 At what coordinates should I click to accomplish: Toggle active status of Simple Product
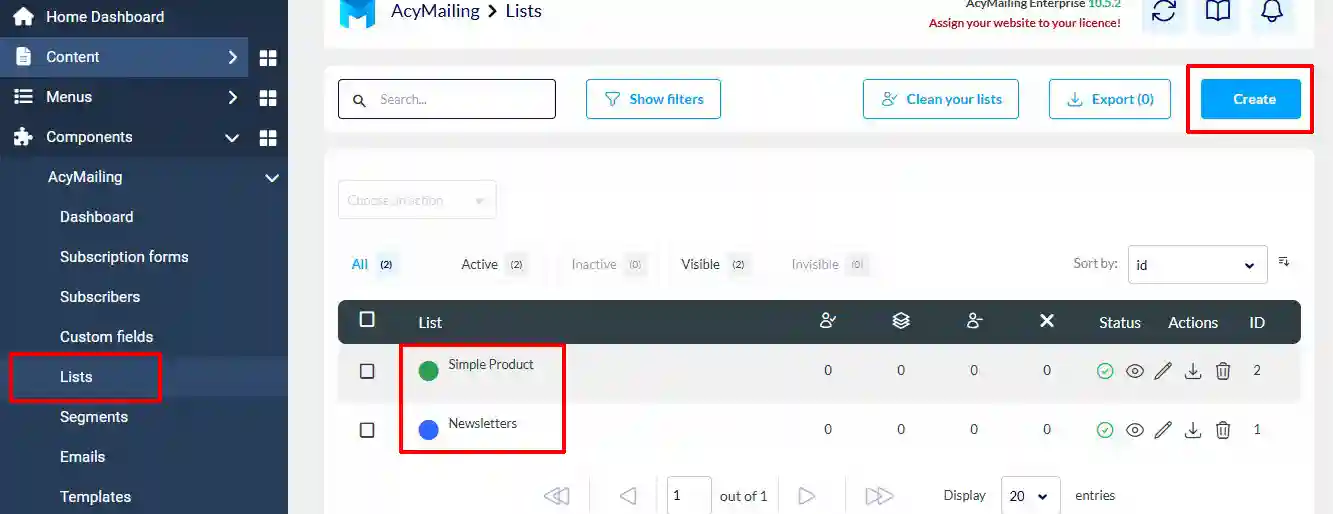(x=1105, y=371)
